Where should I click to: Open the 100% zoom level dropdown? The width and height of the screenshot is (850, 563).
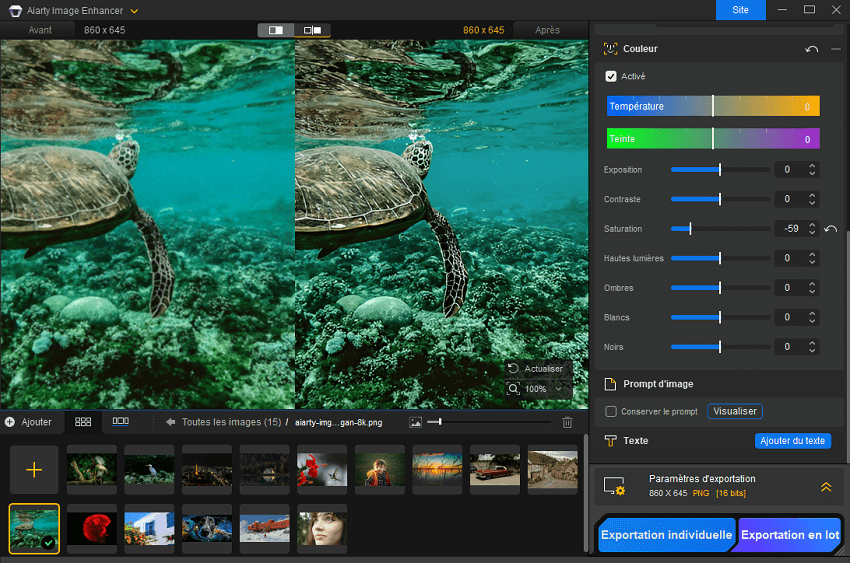pyautogui.click(x=557, y=389)
